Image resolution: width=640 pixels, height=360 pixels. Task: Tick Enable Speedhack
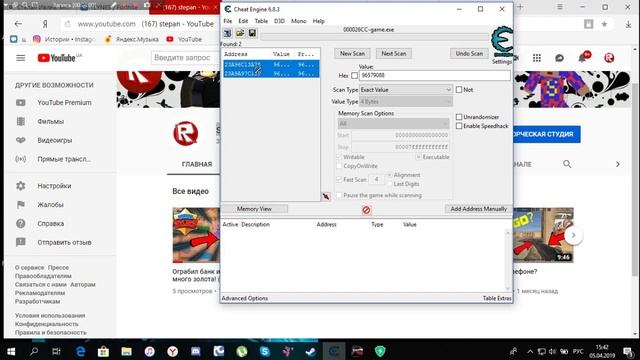click(x=459, y=126)
